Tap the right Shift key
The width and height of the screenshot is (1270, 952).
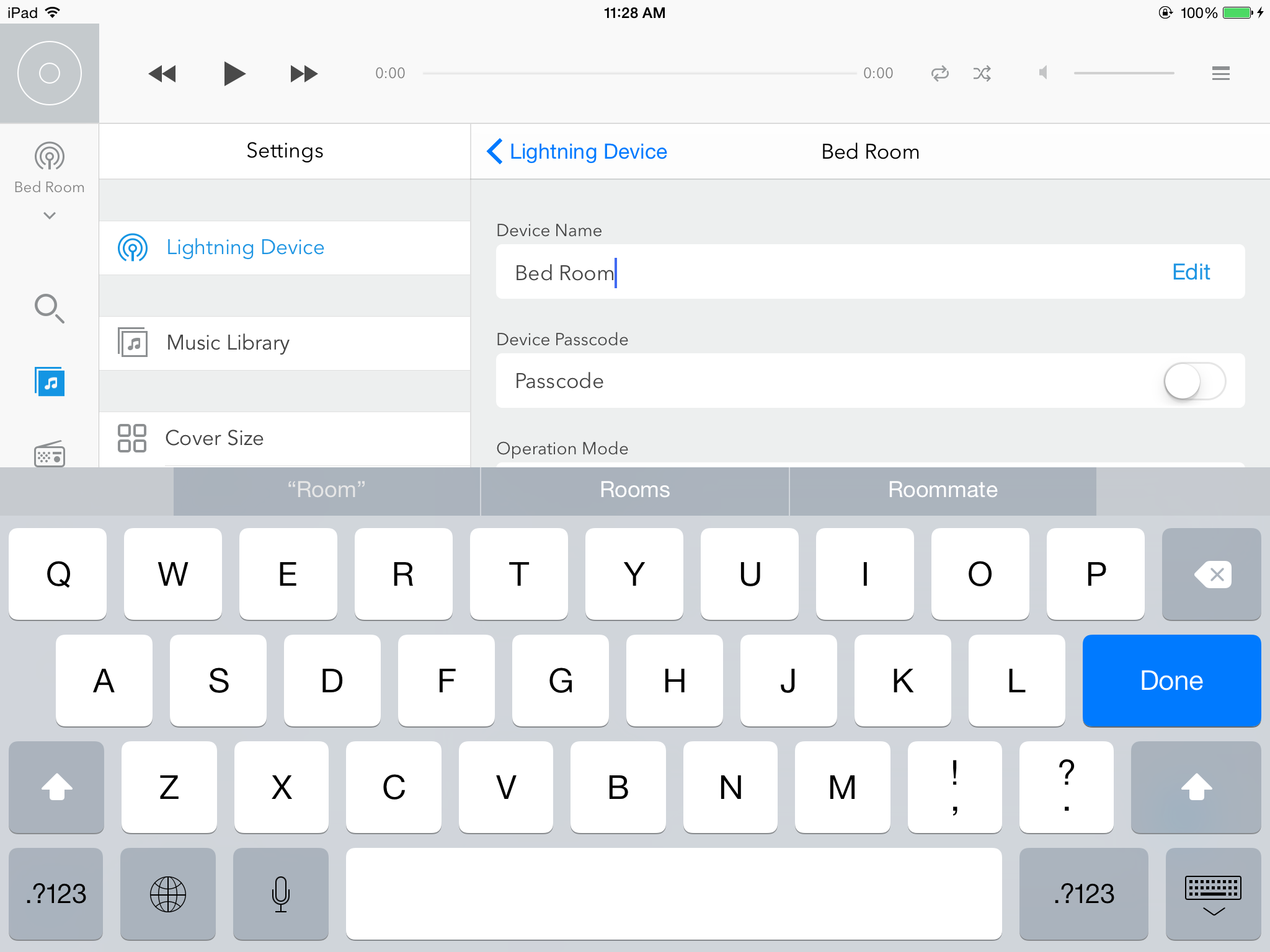(1196, 788)
